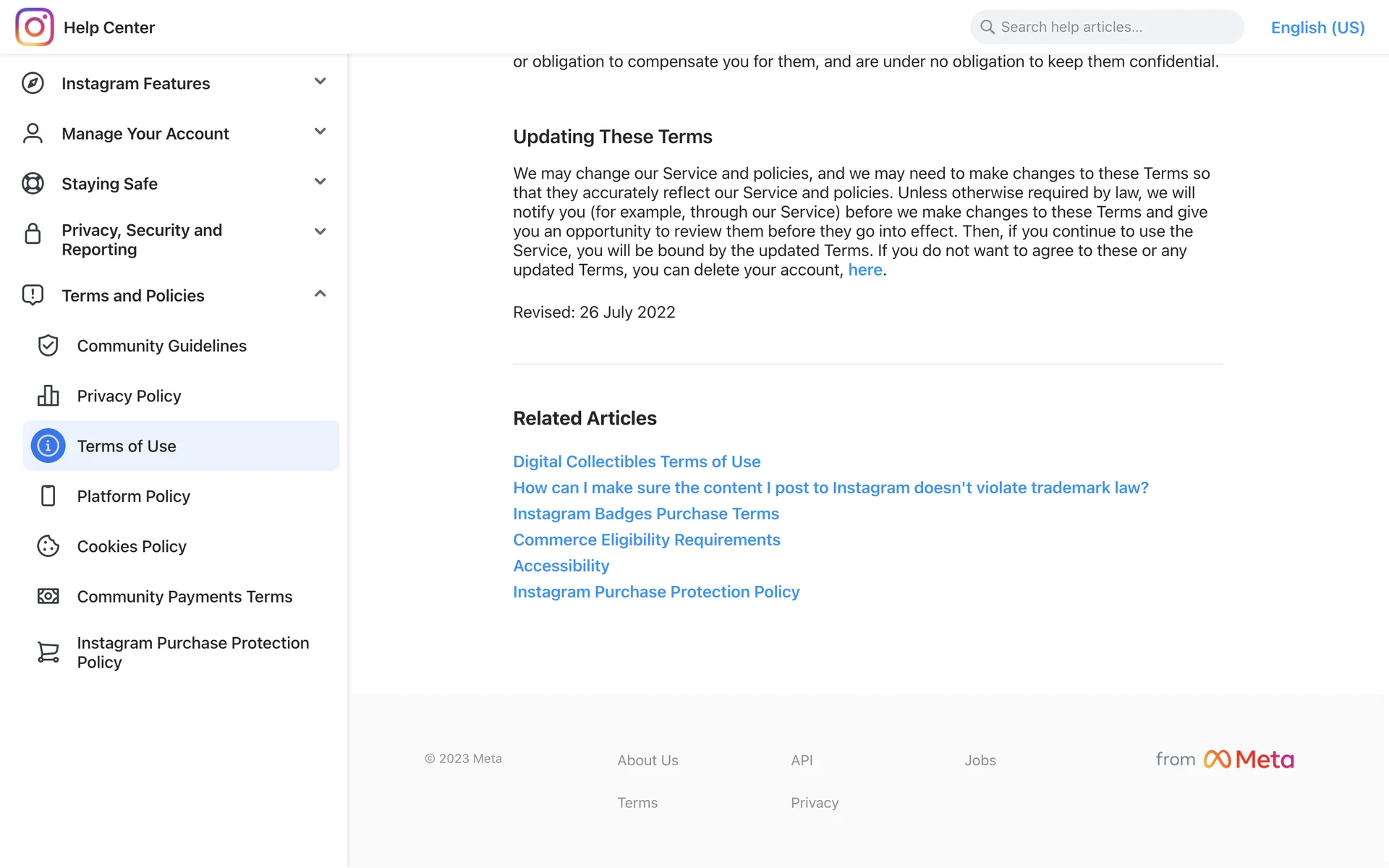Click the Community Guidelines shield icon
The image size is (1389, 868).
click(48, 346)
